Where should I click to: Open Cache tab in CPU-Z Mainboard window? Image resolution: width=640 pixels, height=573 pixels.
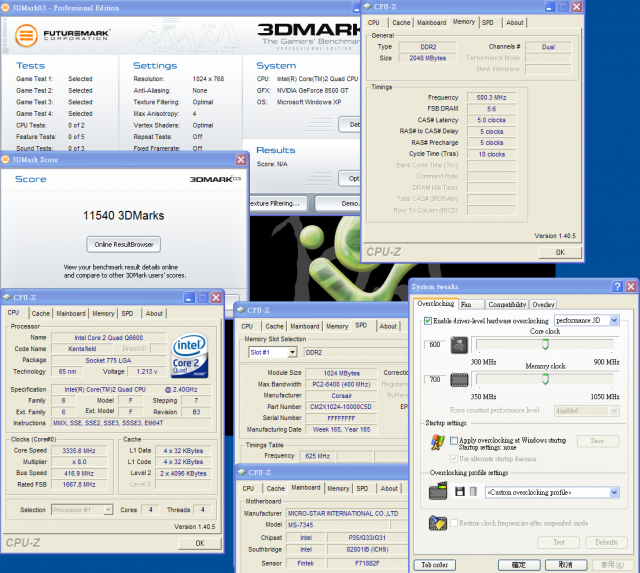pyautogui.click(x=276, y=488)
